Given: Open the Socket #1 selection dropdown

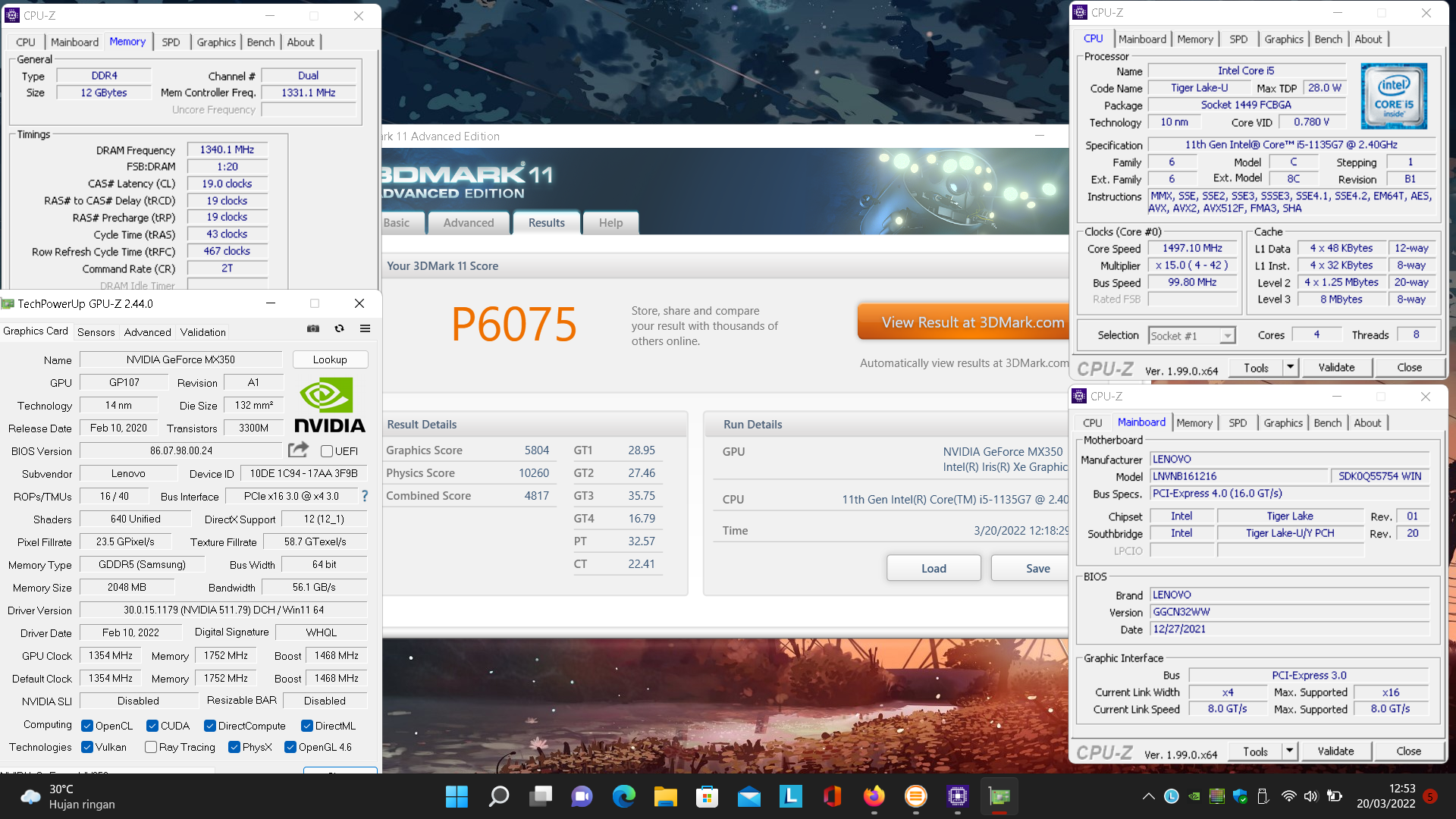Looking at the screenshot, I should coord(1192,335).
